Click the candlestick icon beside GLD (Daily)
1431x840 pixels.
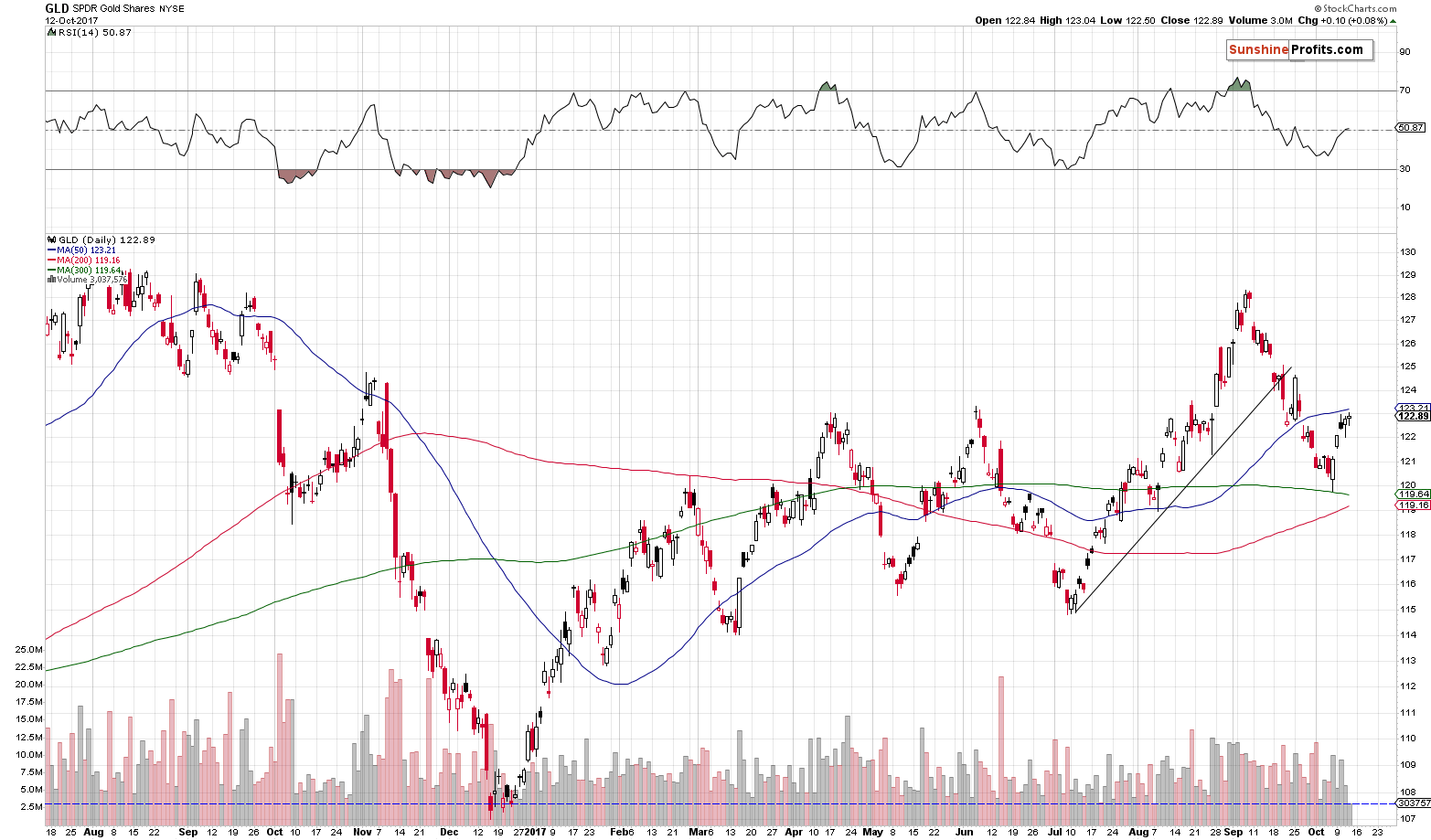tap(51, 240)
